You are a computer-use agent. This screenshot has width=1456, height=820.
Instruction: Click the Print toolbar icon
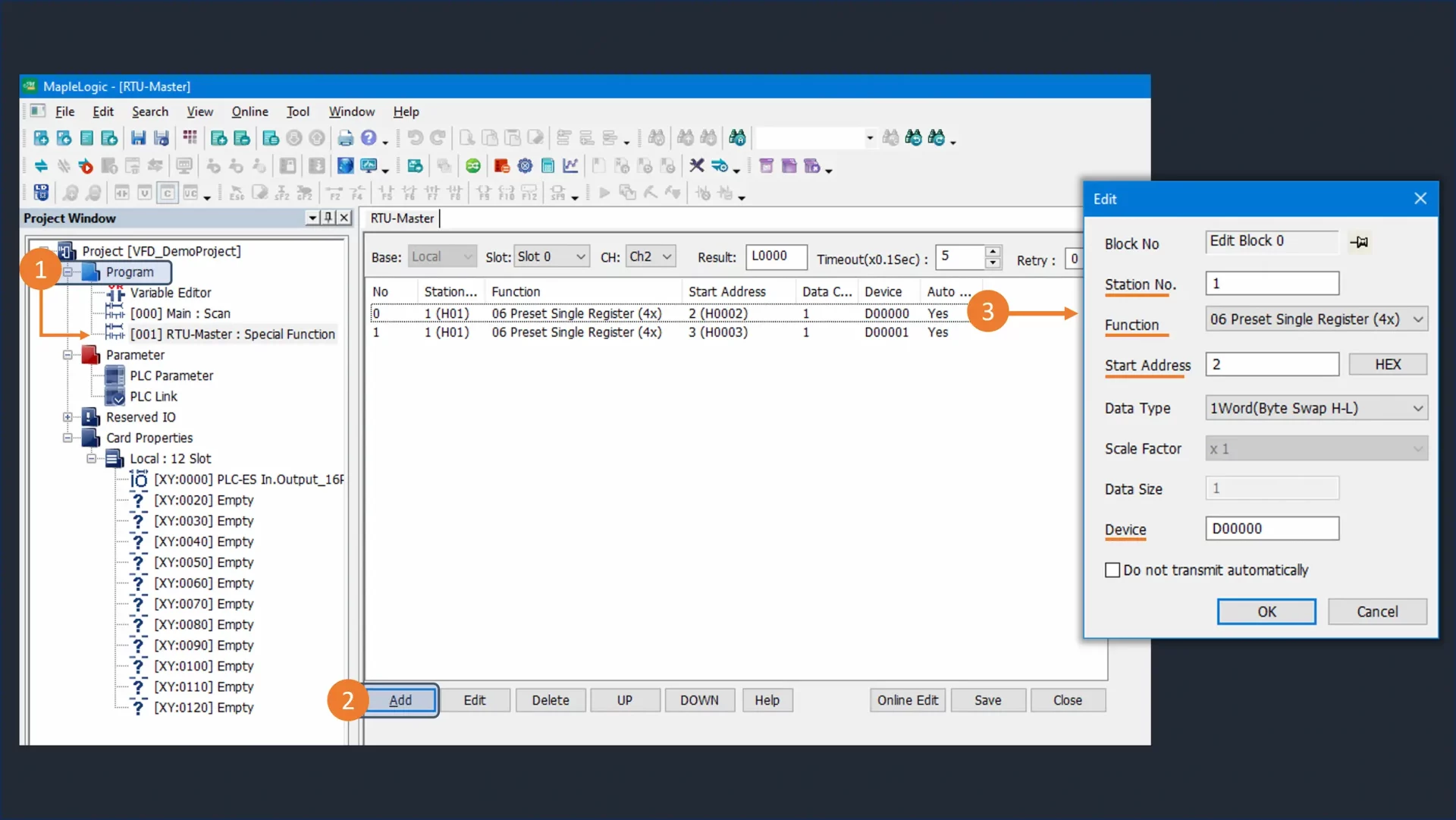345,138
